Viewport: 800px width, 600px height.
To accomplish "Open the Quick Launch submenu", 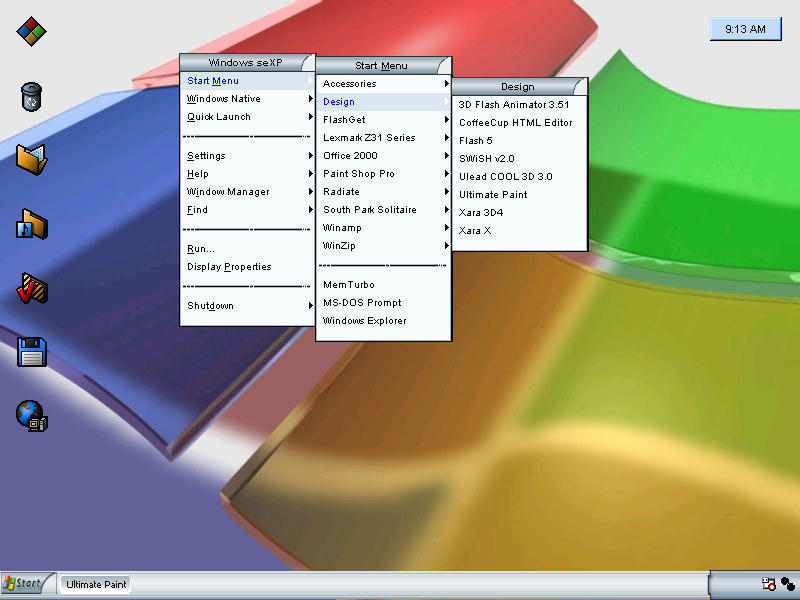I will tap(247, 117).
